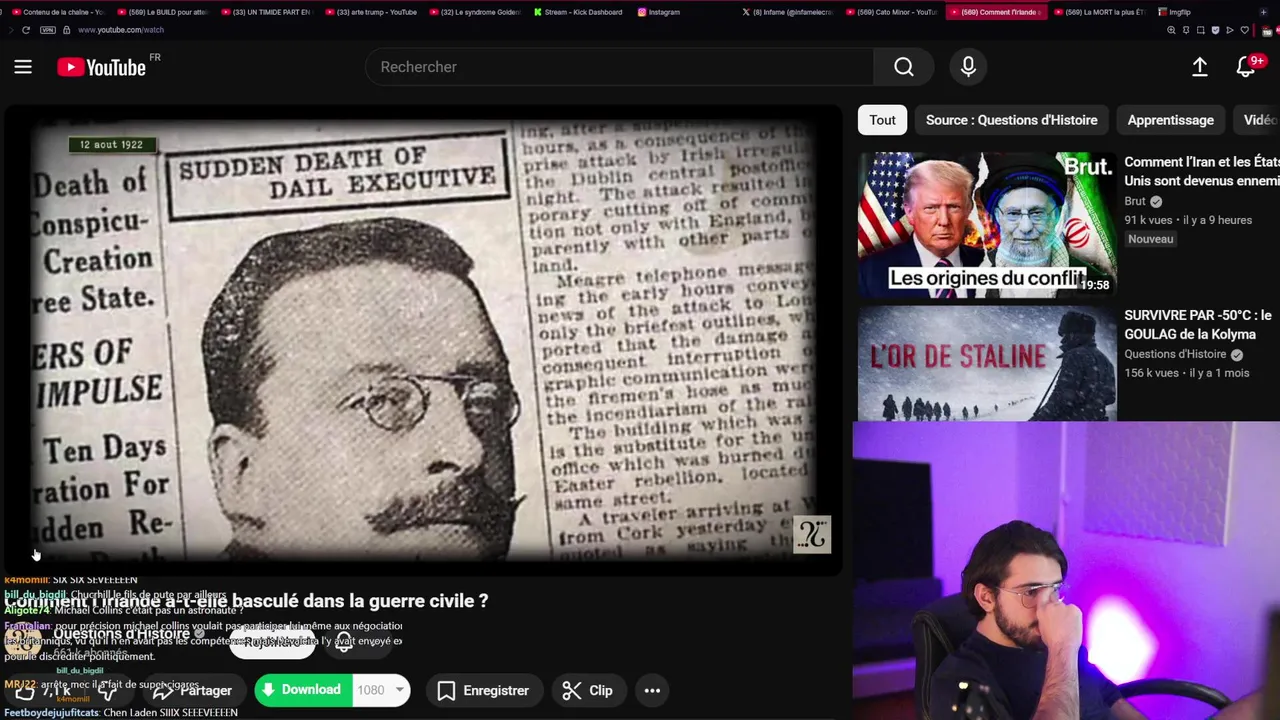This screenshot has width=1280, height=720.
Task: Open the Iran and États-Unis Brut thumbnail
Action: click(987, 225)
